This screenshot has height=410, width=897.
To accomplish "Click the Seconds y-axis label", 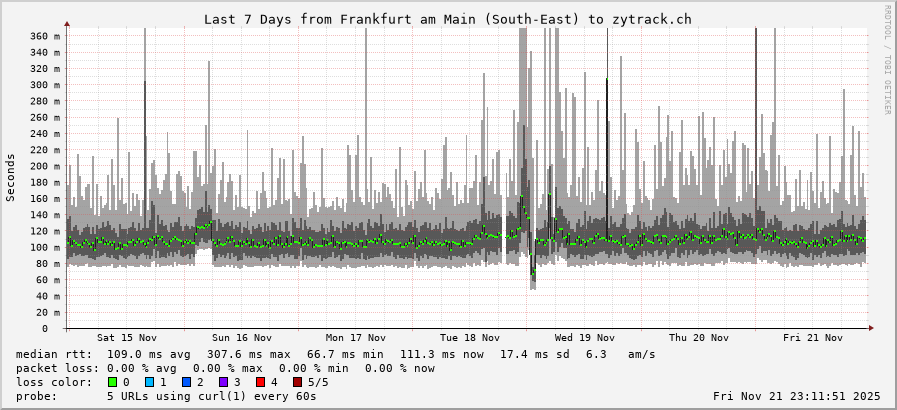I will 11,178.
